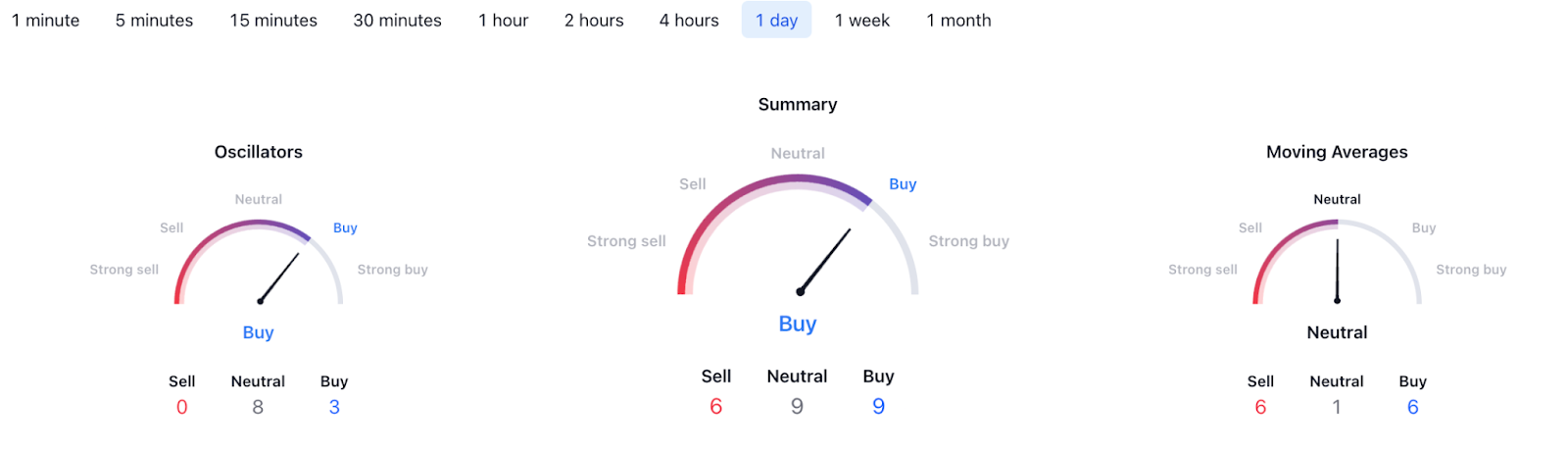
Task: Select the 1 month tab
Action: click(x=958, y=21)
